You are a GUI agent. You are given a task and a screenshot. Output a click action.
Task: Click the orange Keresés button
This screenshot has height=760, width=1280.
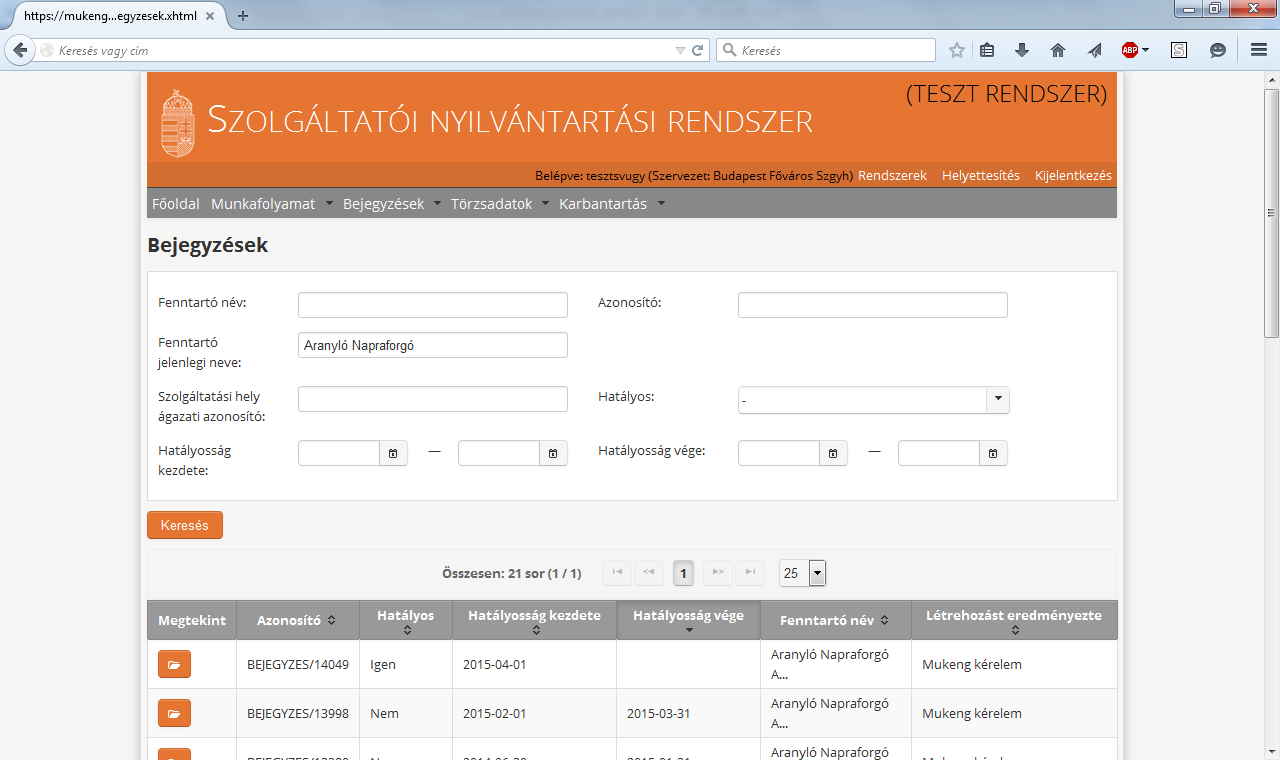[x=185, y=525]
